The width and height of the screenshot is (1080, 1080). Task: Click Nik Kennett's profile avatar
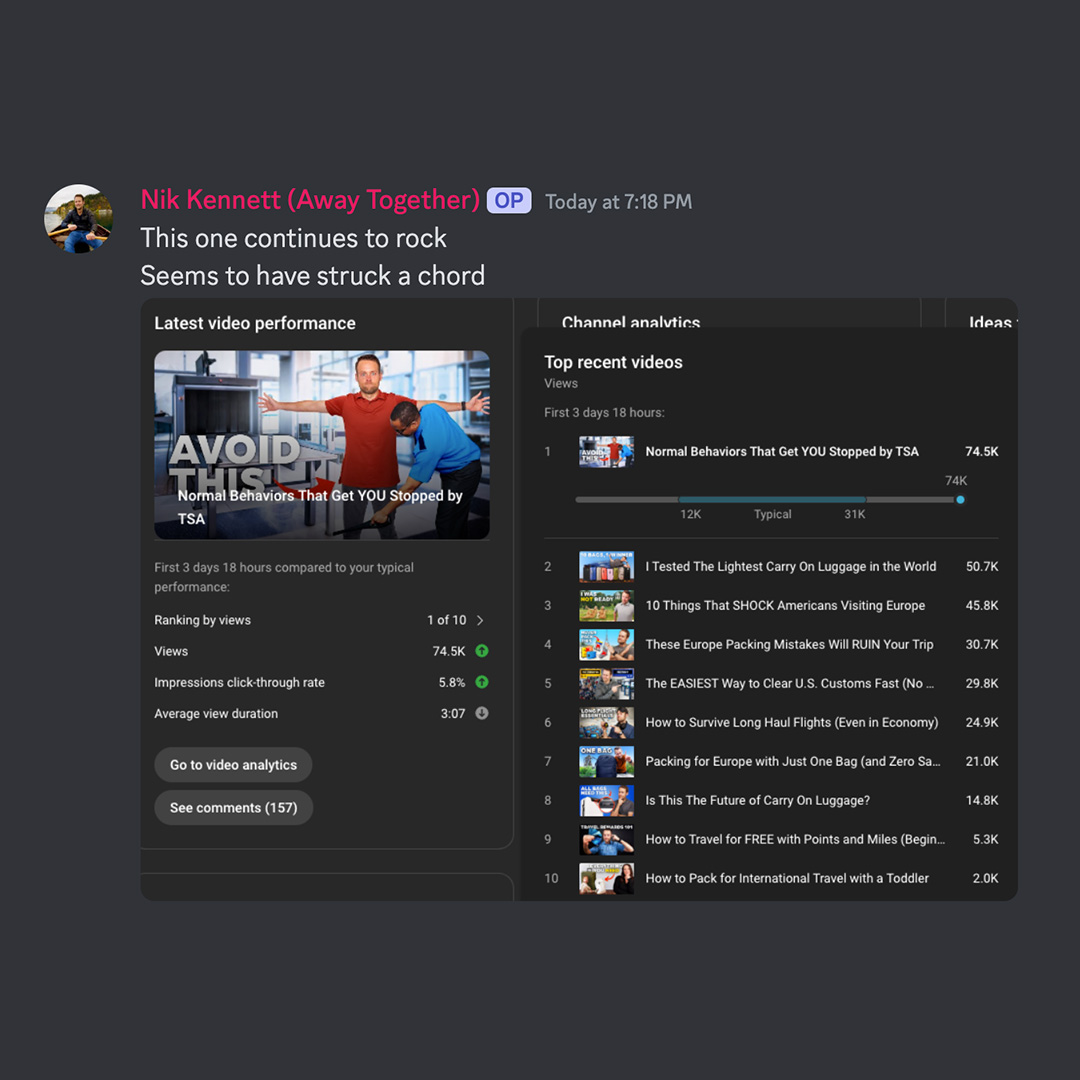[x=79, y=218]
